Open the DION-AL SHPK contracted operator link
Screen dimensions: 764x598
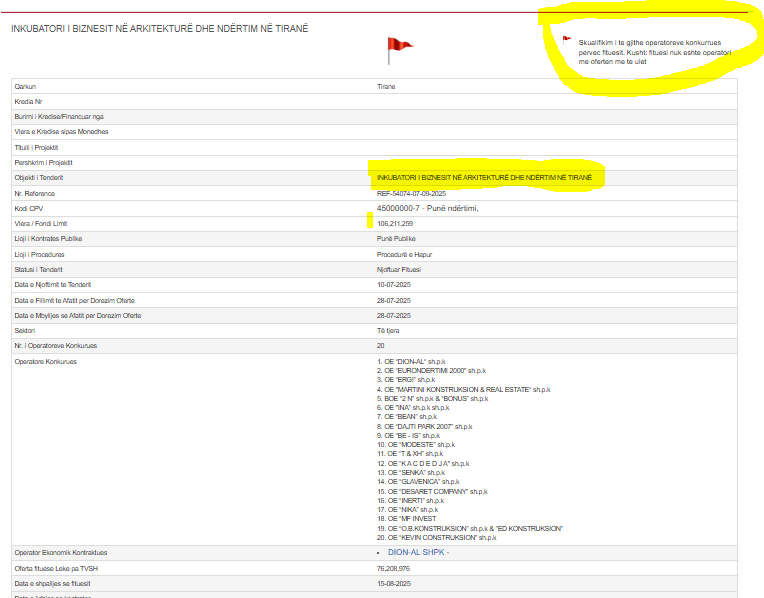point(418,552)
